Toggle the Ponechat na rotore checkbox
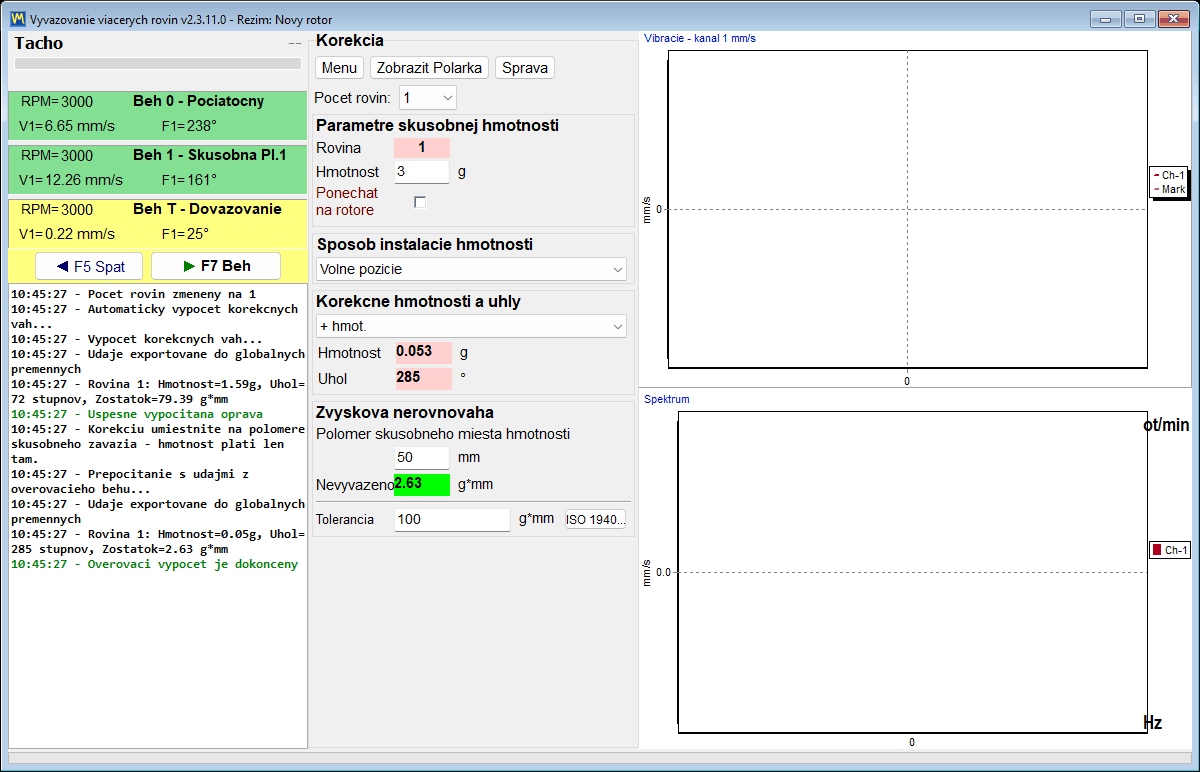Viewport: 1200px width, 772px height. (x=420, y=202)
